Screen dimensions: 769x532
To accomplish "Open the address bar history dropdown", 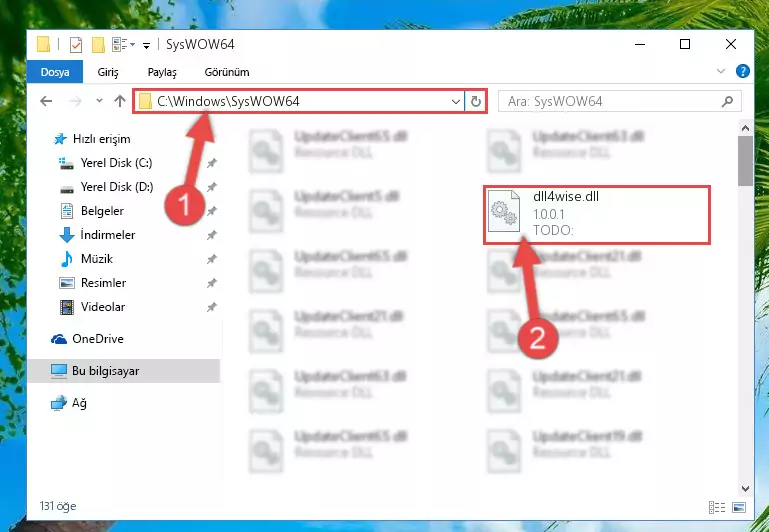I will pos(456,101).
